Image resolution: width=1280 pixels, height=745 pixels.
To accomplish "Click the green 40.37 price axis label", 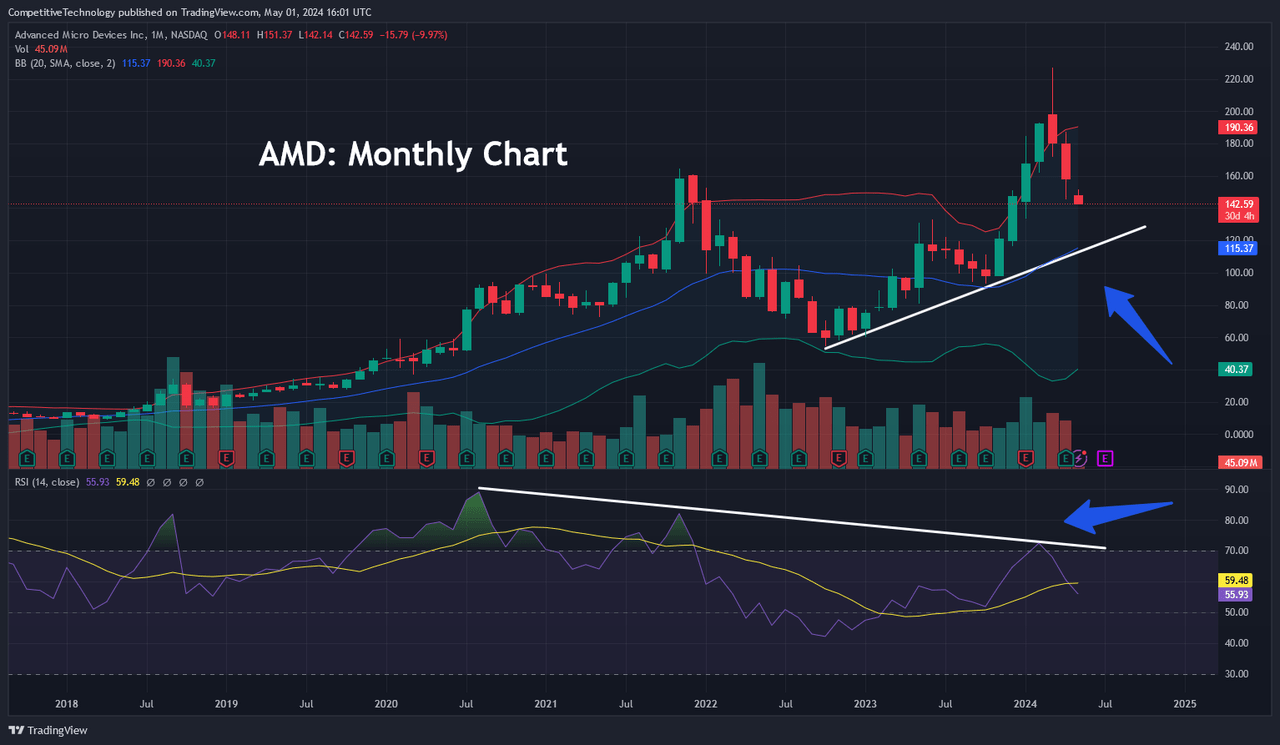I will [x=1236, y=369].
